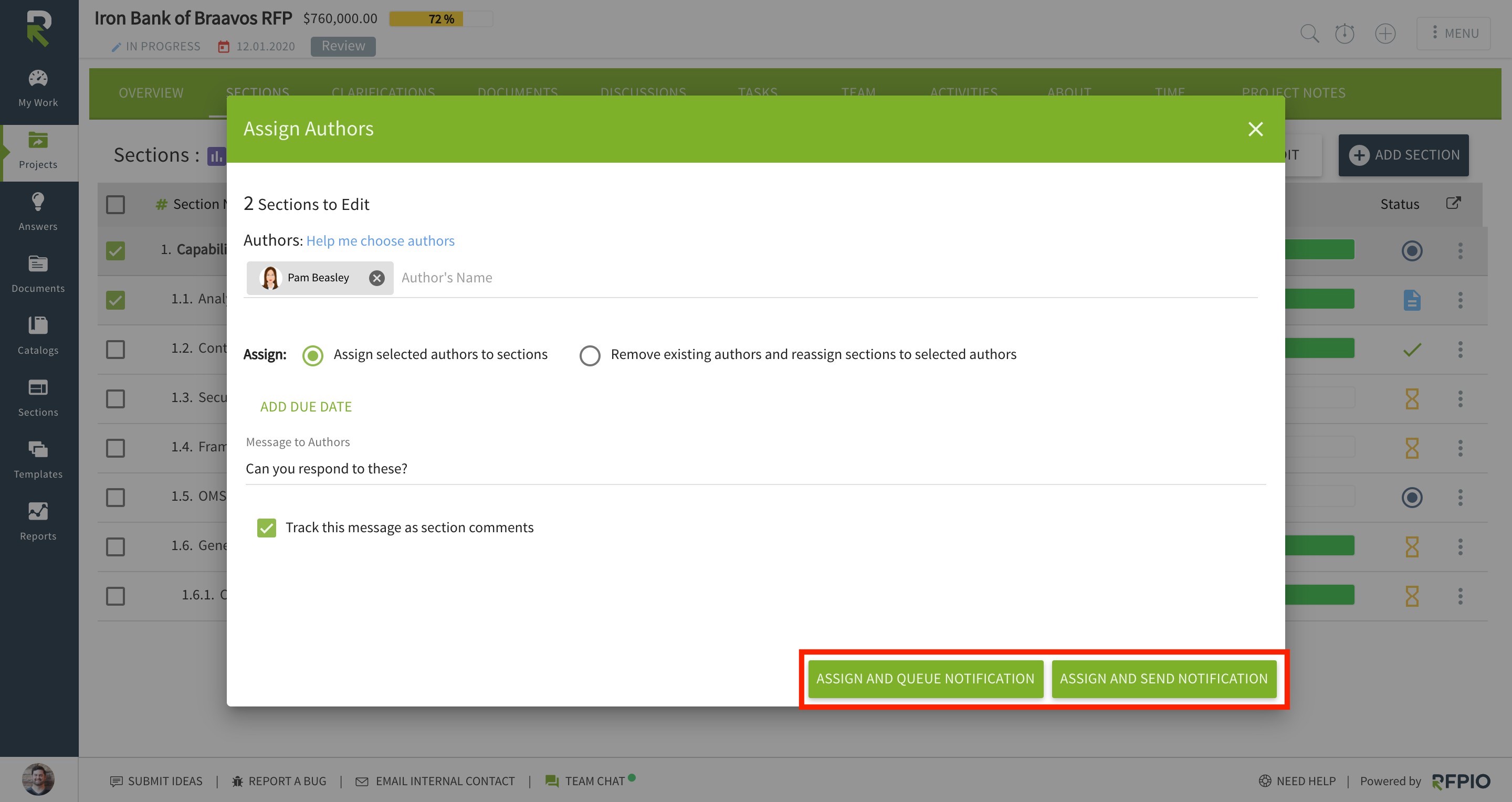Open row options for section 1

coord(1461,251)
